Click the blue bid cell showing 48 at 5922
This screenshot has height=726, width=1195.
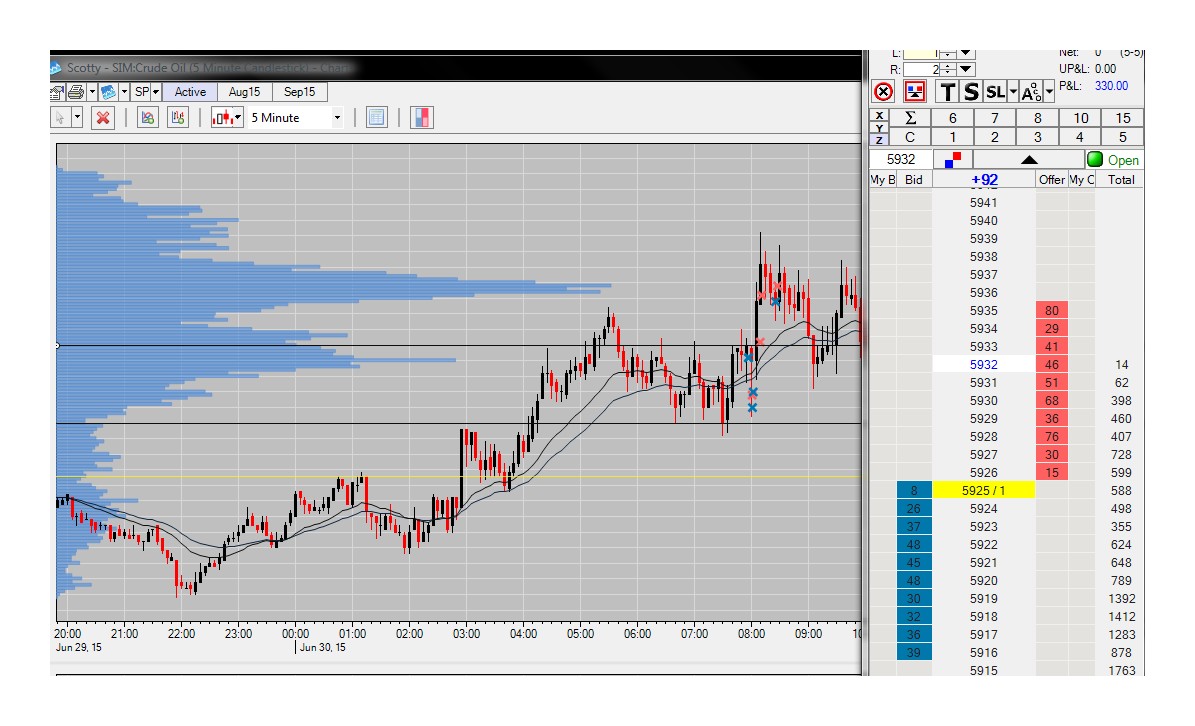(x=914, y=545)
